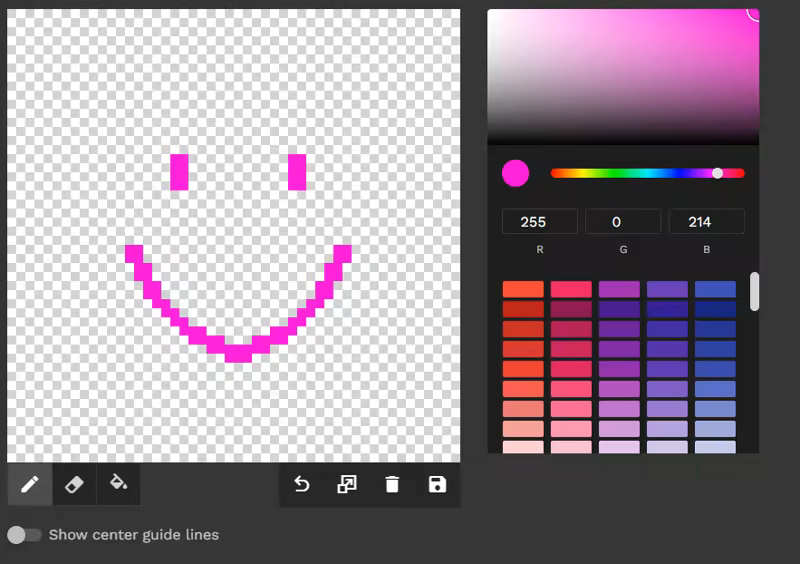
Task: Click the save floppy disk icon
Action: (437, 485)
